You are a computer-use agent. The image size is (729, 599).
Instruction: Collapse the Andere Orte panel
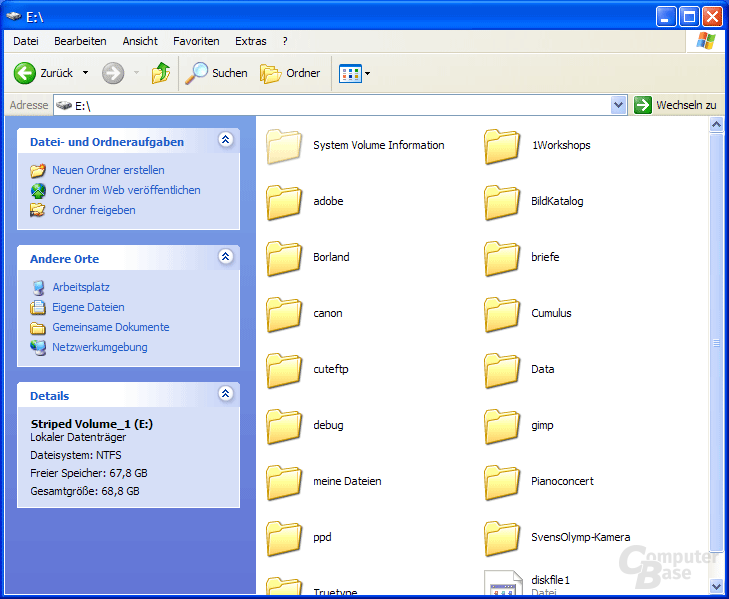tap(225, 256)
